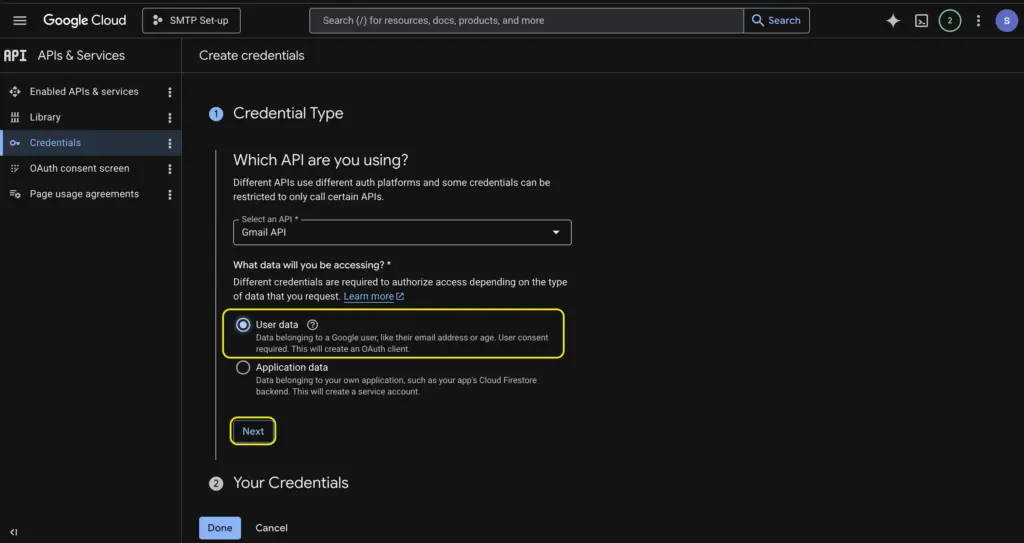Click the Cancel button
The width and height of the screenshot is (1024, 543).
click(x=271, y=528)
